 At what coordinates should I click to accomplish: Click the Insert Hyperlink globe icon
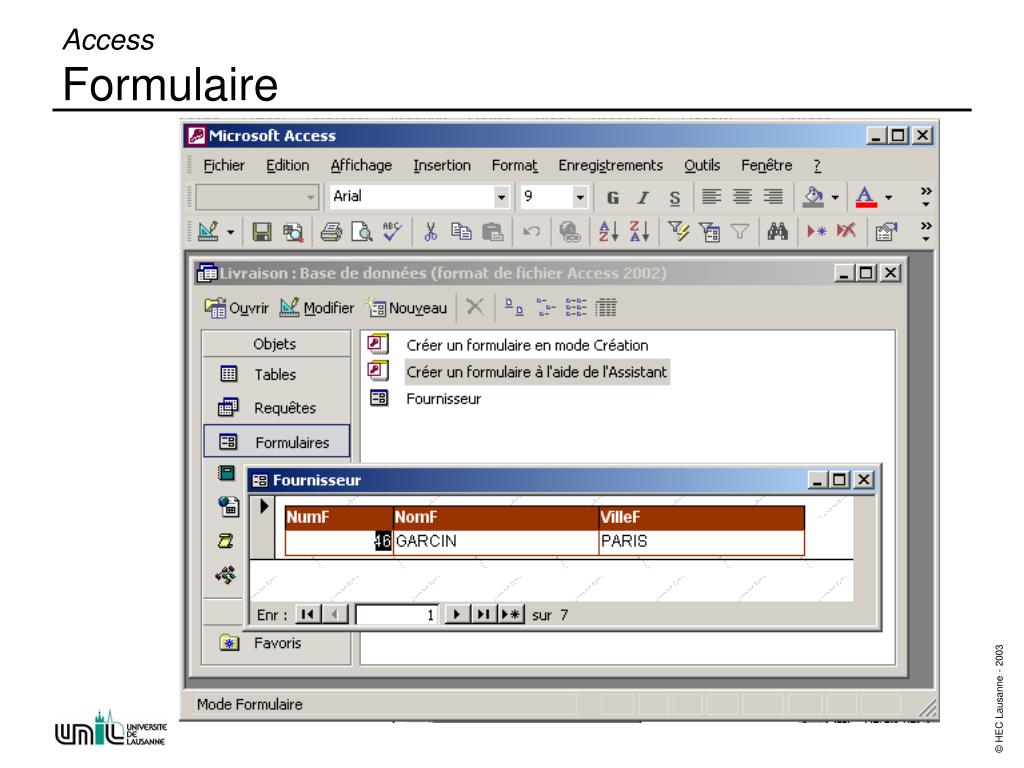569,232
